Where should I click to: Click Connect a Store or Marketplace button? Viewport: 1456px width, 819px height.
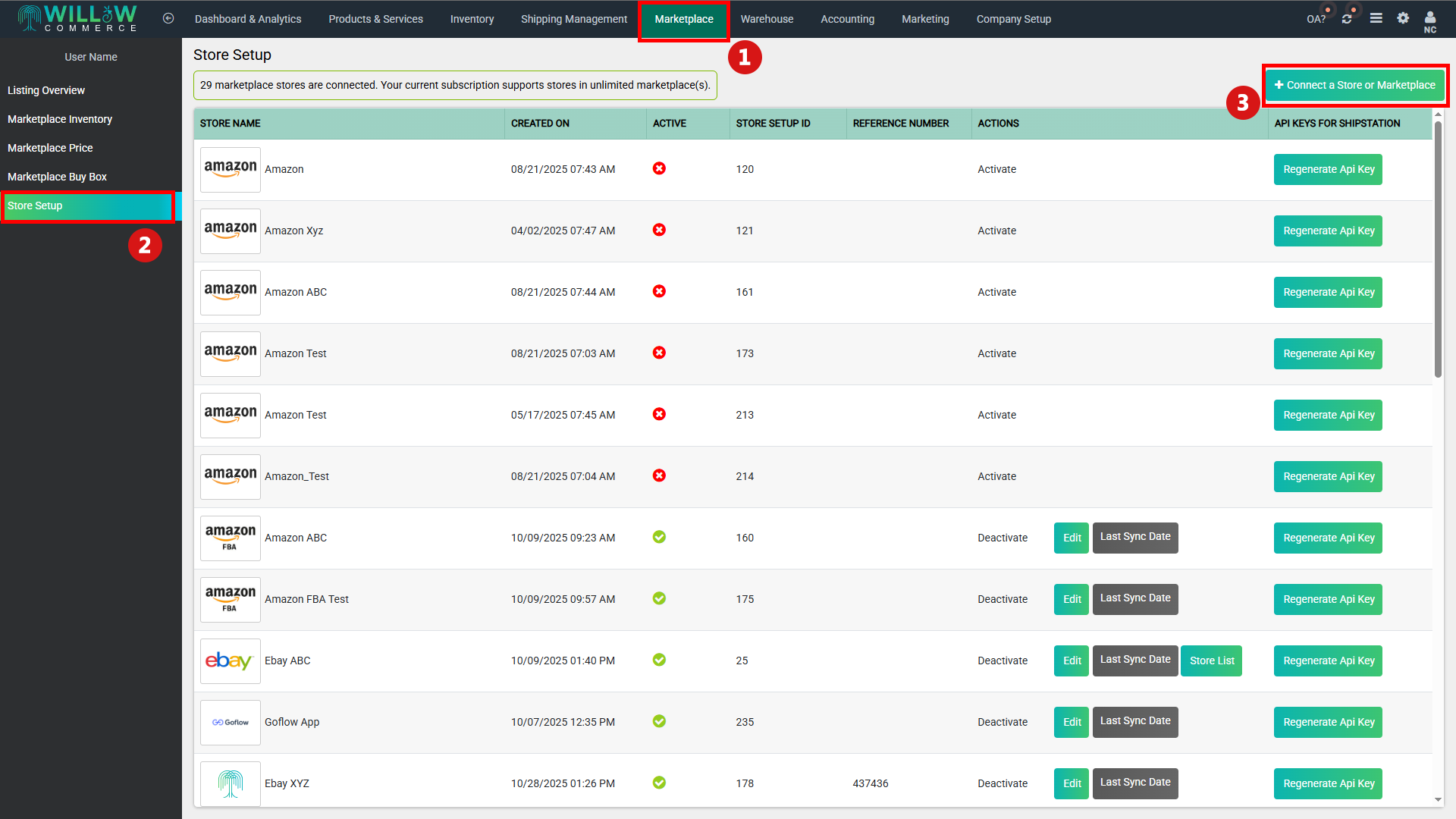coord(1354,85)
